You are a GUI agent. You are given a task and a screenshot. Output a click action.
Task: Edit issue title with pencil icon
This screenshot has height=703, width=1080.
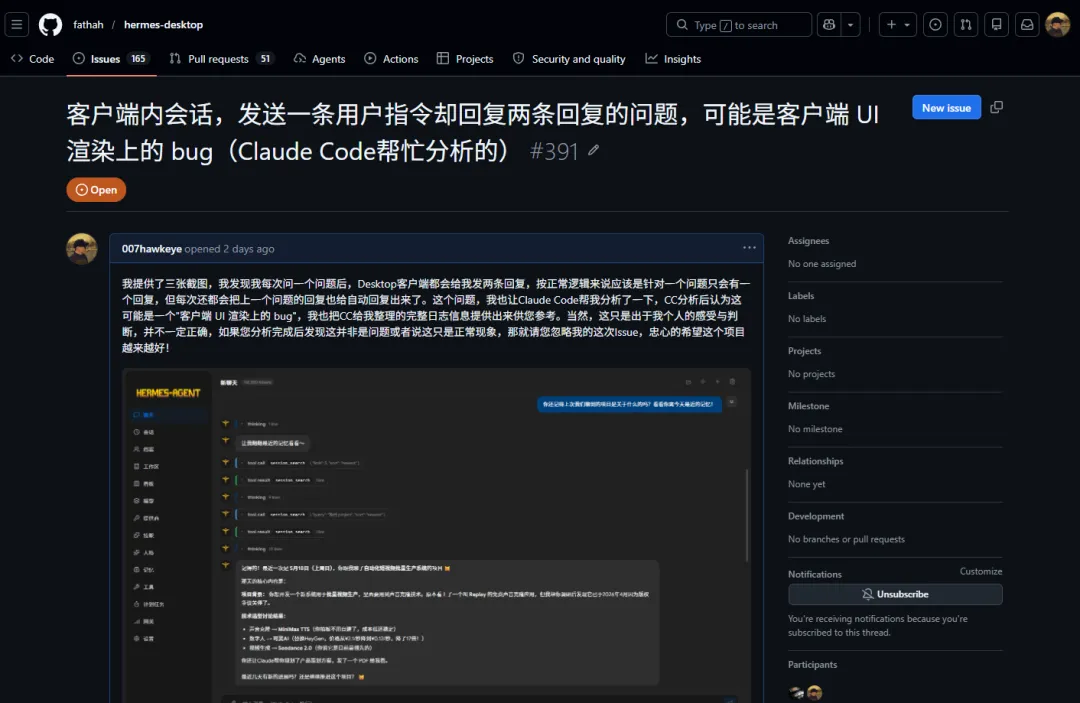pos(593,150)
